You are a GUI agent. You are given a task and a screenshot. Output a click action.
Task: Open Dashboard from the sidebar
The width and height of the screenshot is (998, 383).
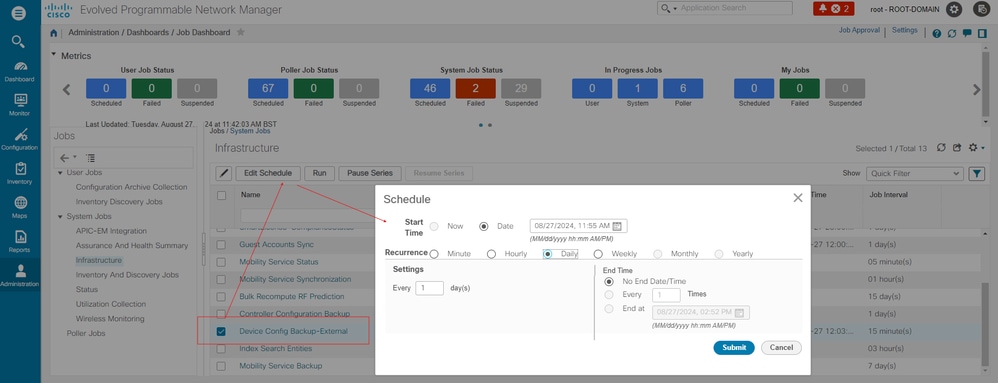click(x=20, y=72)
